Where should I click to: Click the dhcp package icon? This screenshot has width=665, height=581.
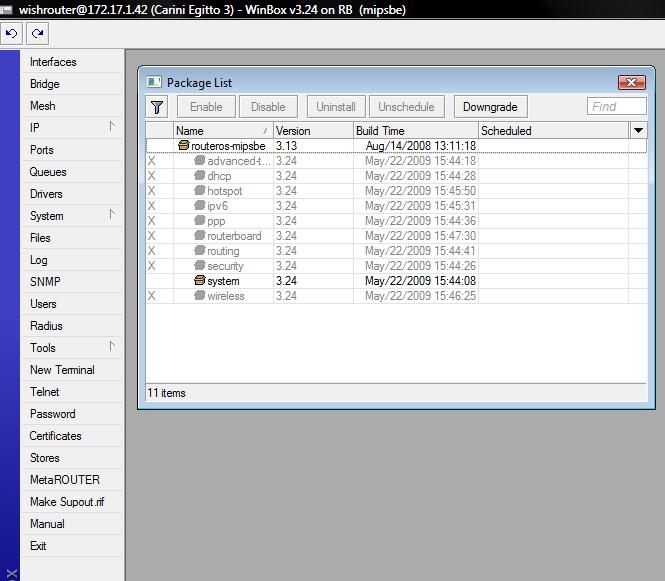point(200,176)
